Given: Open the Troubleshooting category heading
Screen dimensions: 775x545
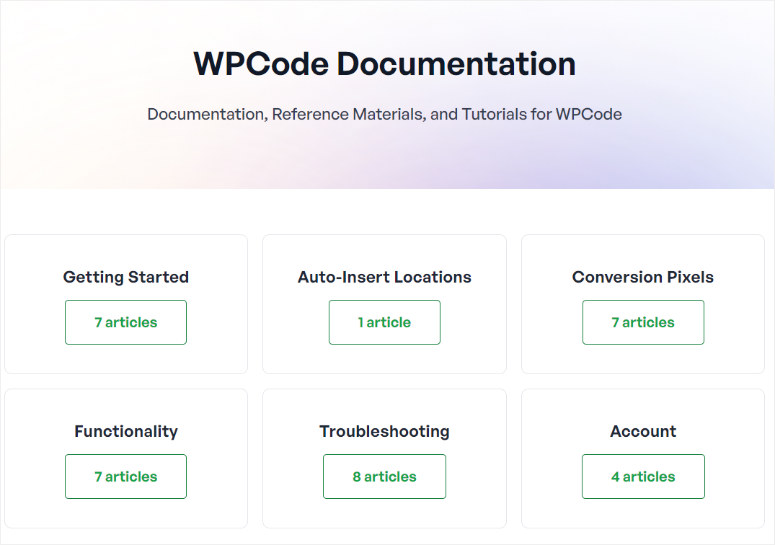Looking at the screenshot, I should [385, 431].
